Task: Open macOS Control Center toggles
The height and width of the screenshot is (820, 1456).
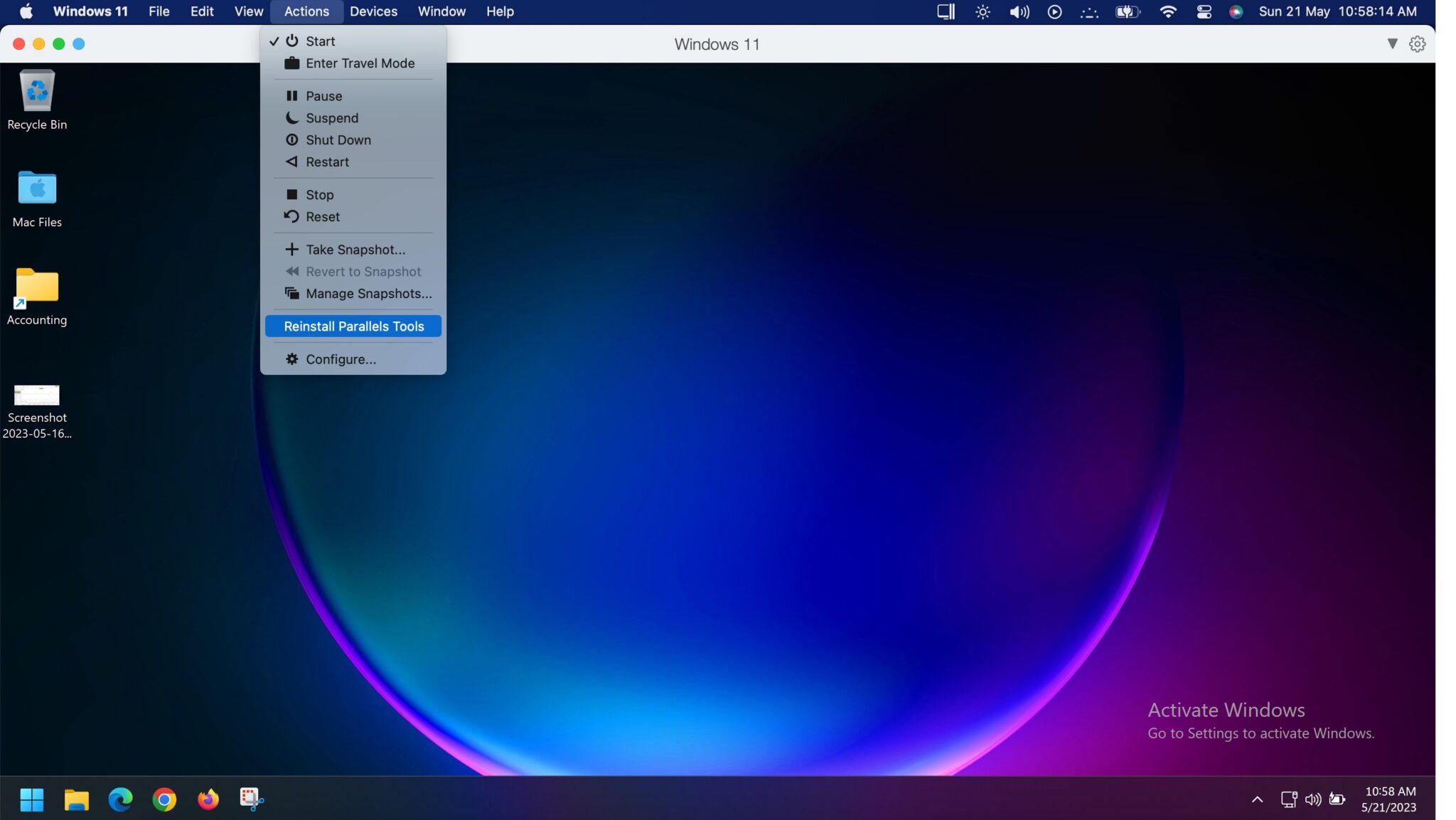Action: pos(1204,11)
